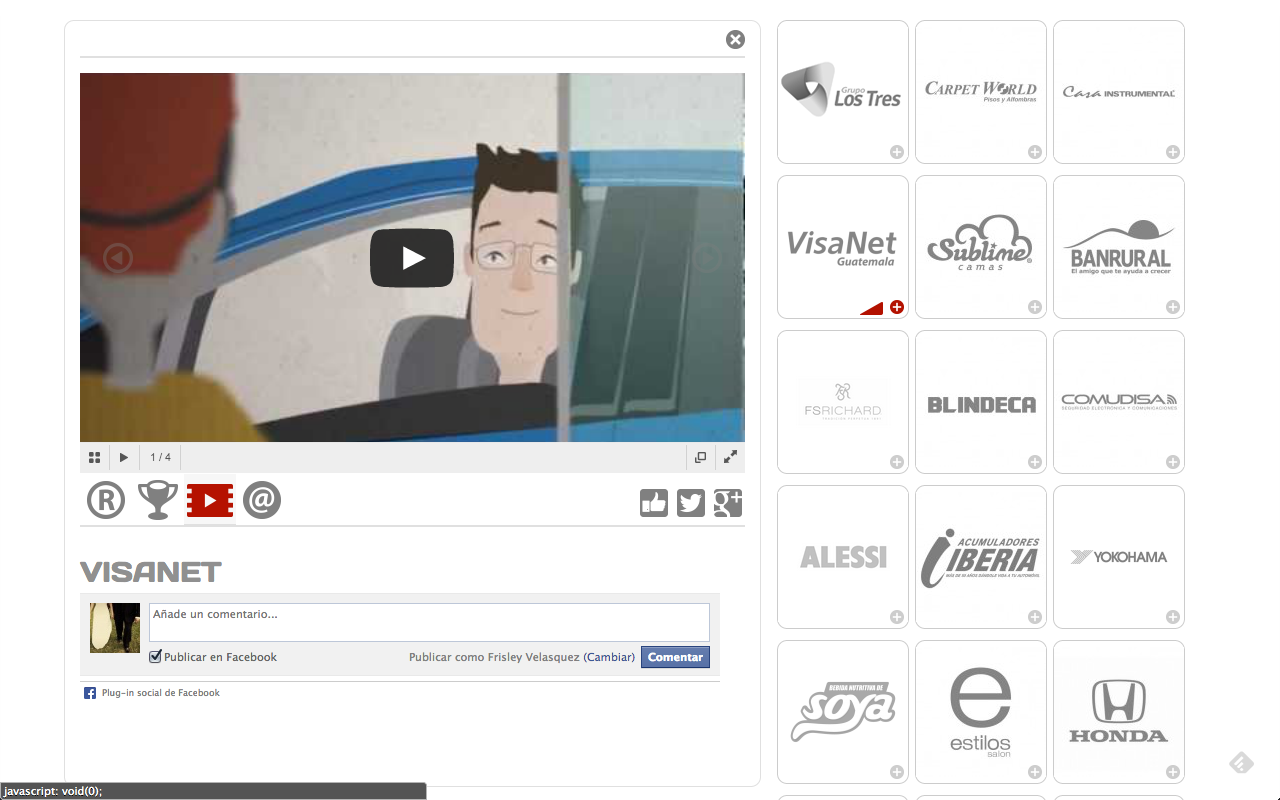This screenshot has width=1280, height=800.
Task: Expand plus icon on Banrural card
Action: point(1173,307)
